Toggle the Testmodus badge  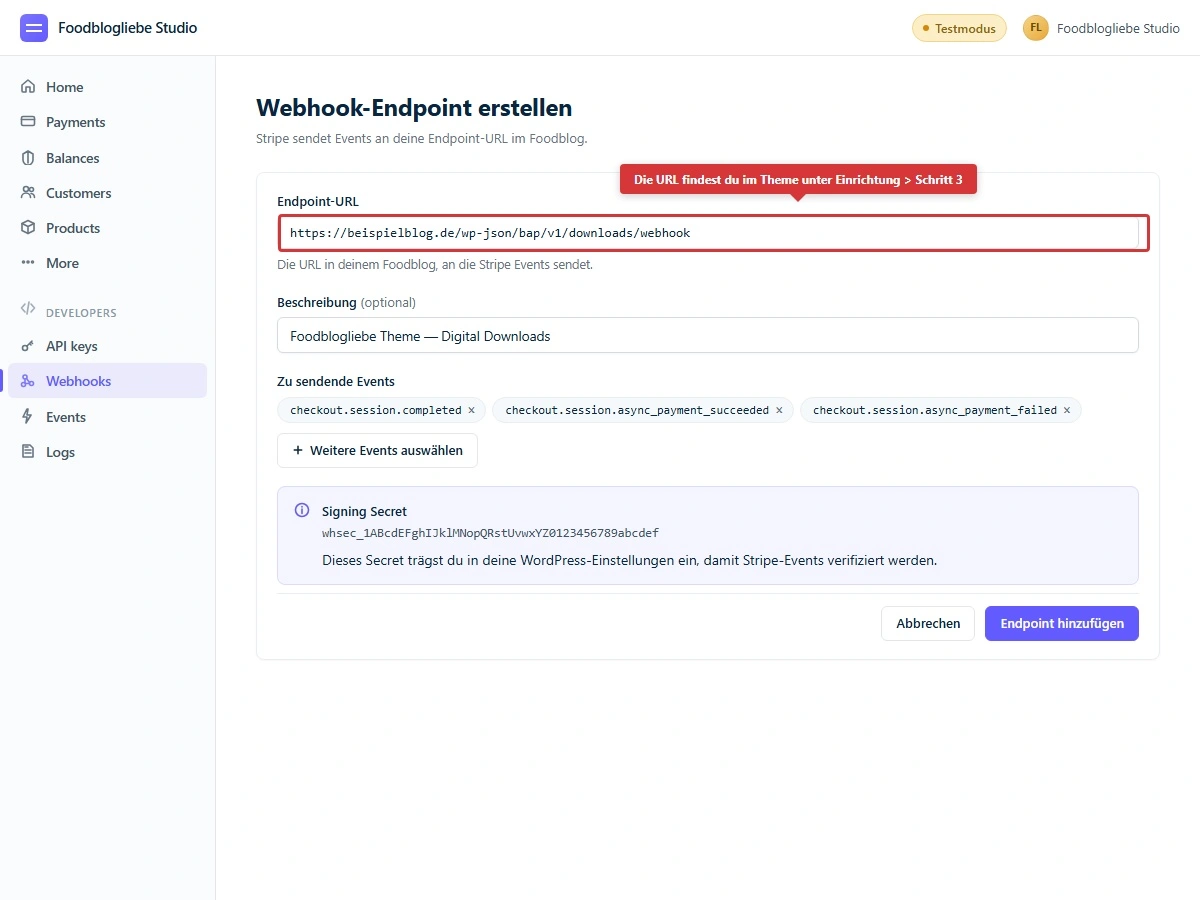tap(959, 28)
